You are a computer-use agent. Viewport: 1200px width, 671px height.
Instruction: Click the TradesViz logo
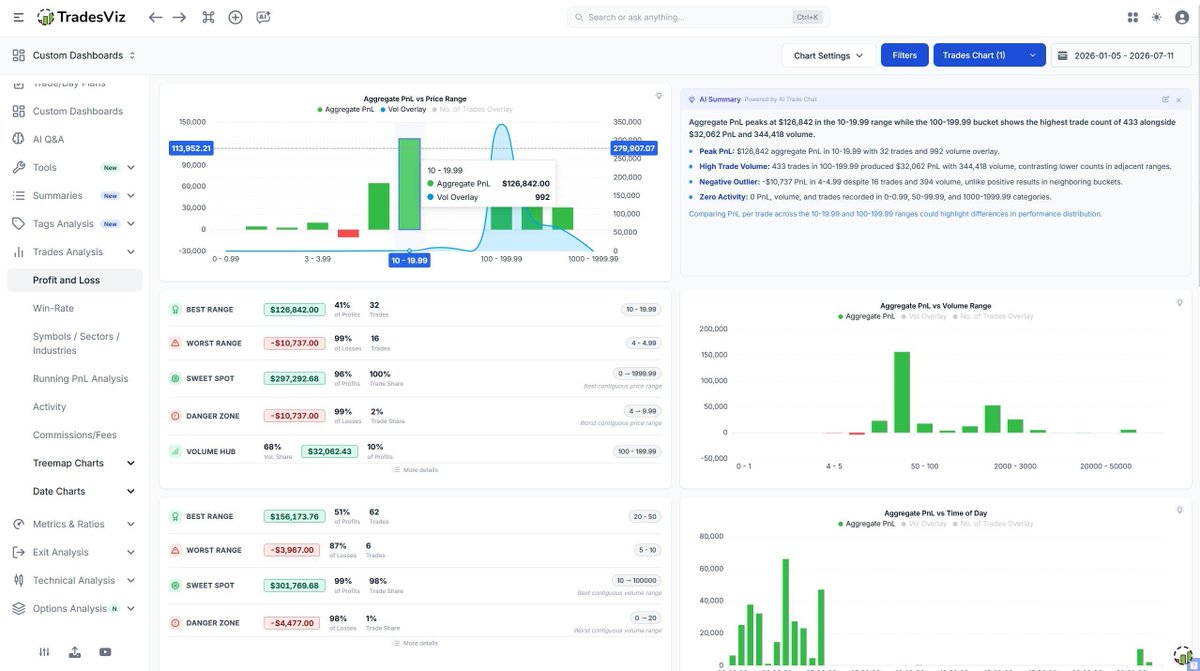[81, 17]
